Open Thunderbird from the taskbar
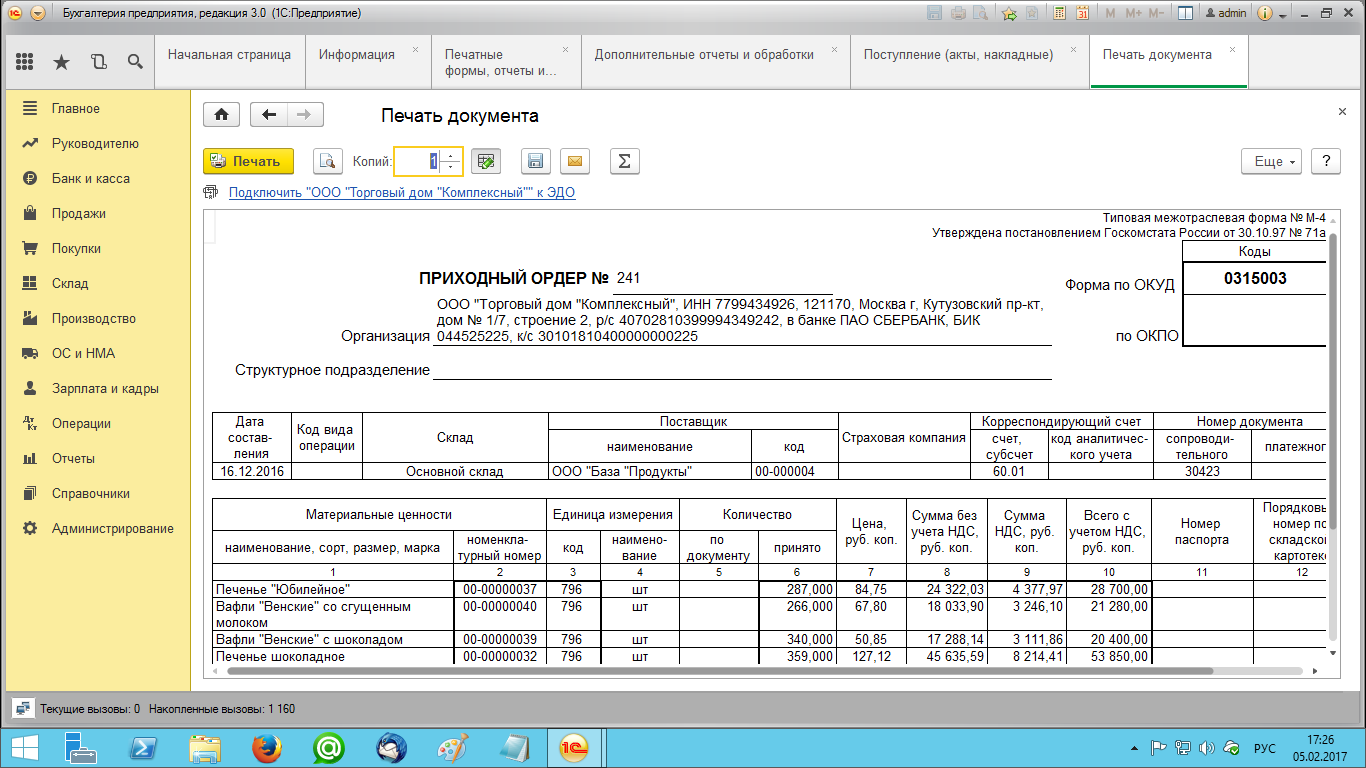The image size is (1366, 768). 391,748
